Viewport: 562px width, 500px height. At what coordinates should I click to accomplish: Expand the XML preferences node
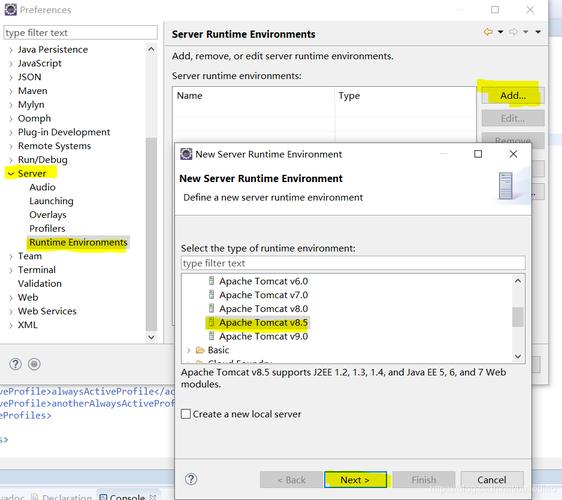click(x=11, y=325)
